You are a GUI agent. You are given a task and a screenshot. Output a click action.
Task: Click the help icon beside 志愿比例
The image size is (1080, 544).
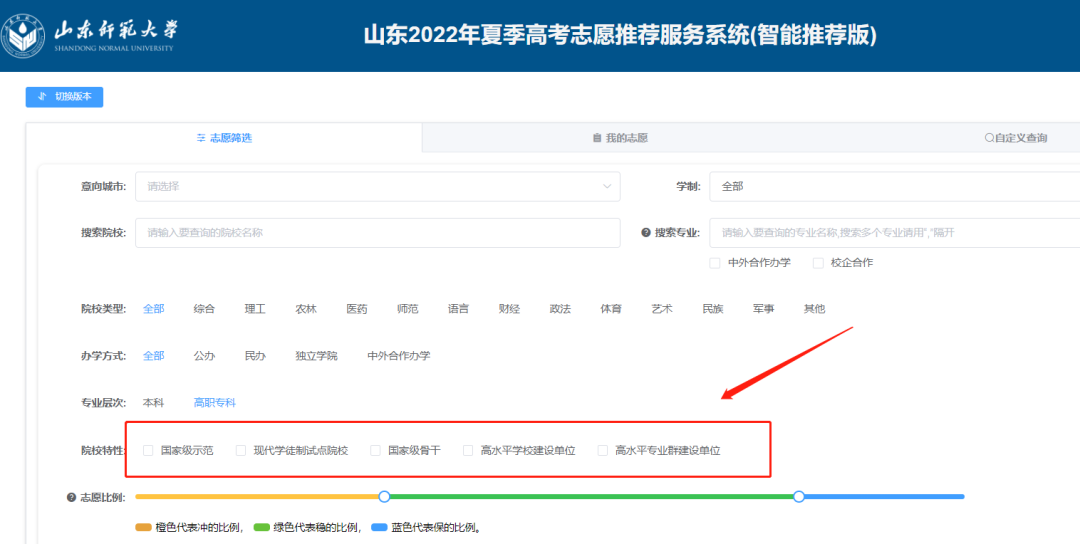[71, 497]
